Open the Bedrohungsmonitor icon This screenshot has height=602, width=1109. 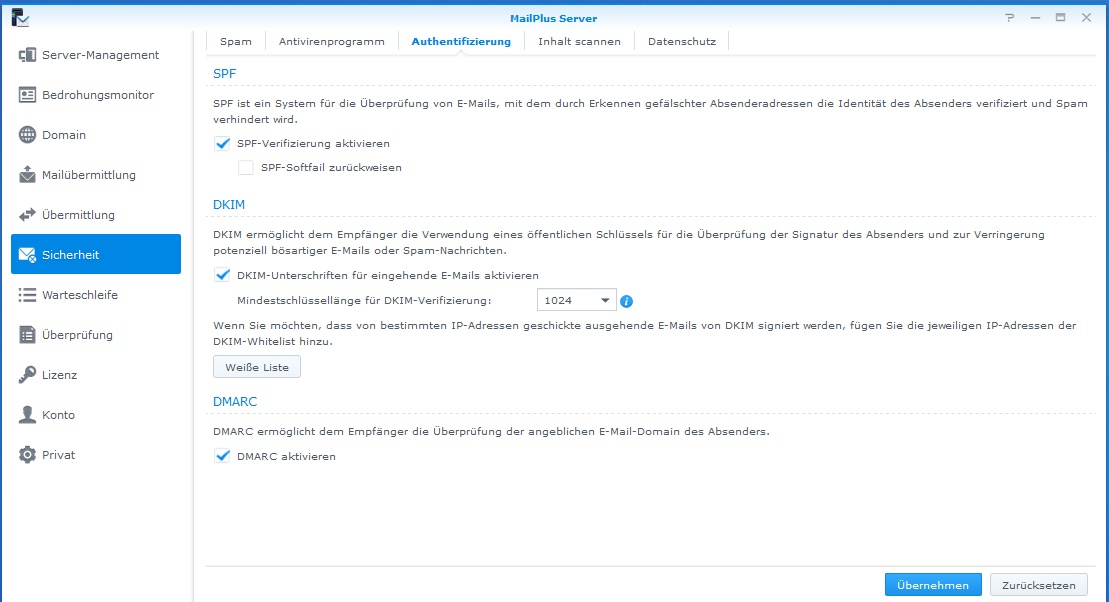pyautogui.click(x=27, y=95)
